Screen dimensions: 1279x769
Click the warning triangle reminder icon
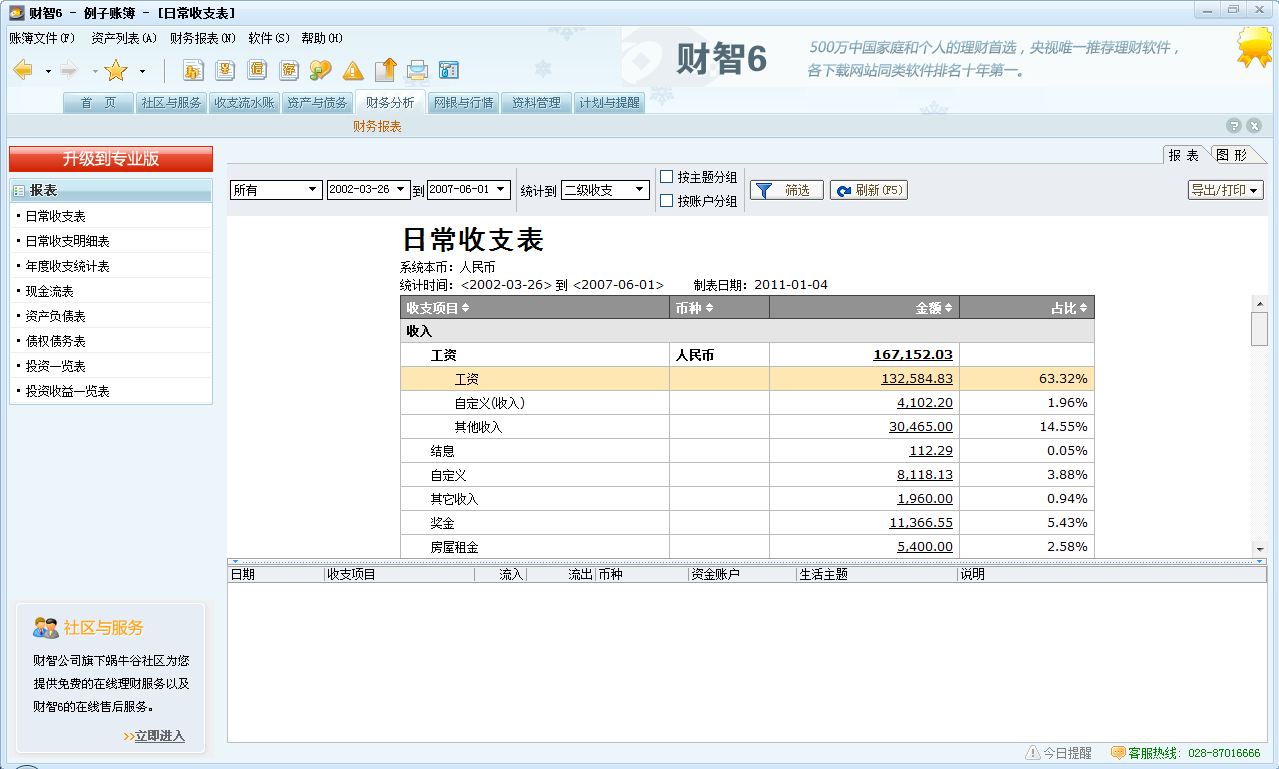pos(353,71)
